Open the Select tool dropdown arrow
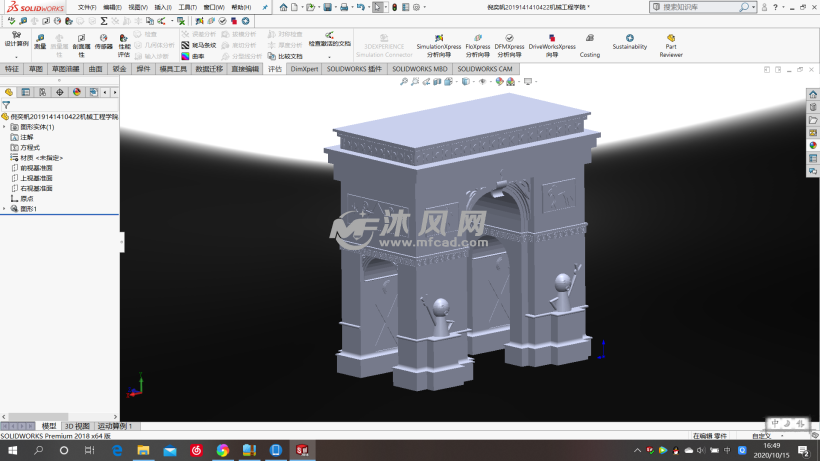Image resolution: width=820 pixels, height=461 pixels. tap(386, 7)
